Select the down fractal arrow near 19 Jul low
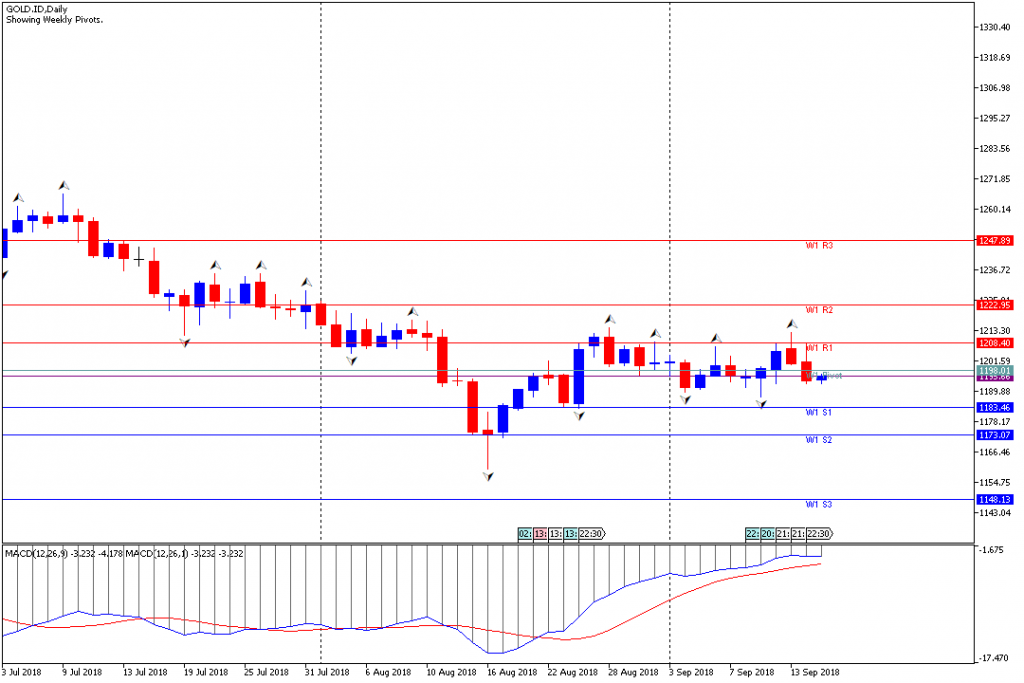1024x683 pixels. (x=185, y=342)
